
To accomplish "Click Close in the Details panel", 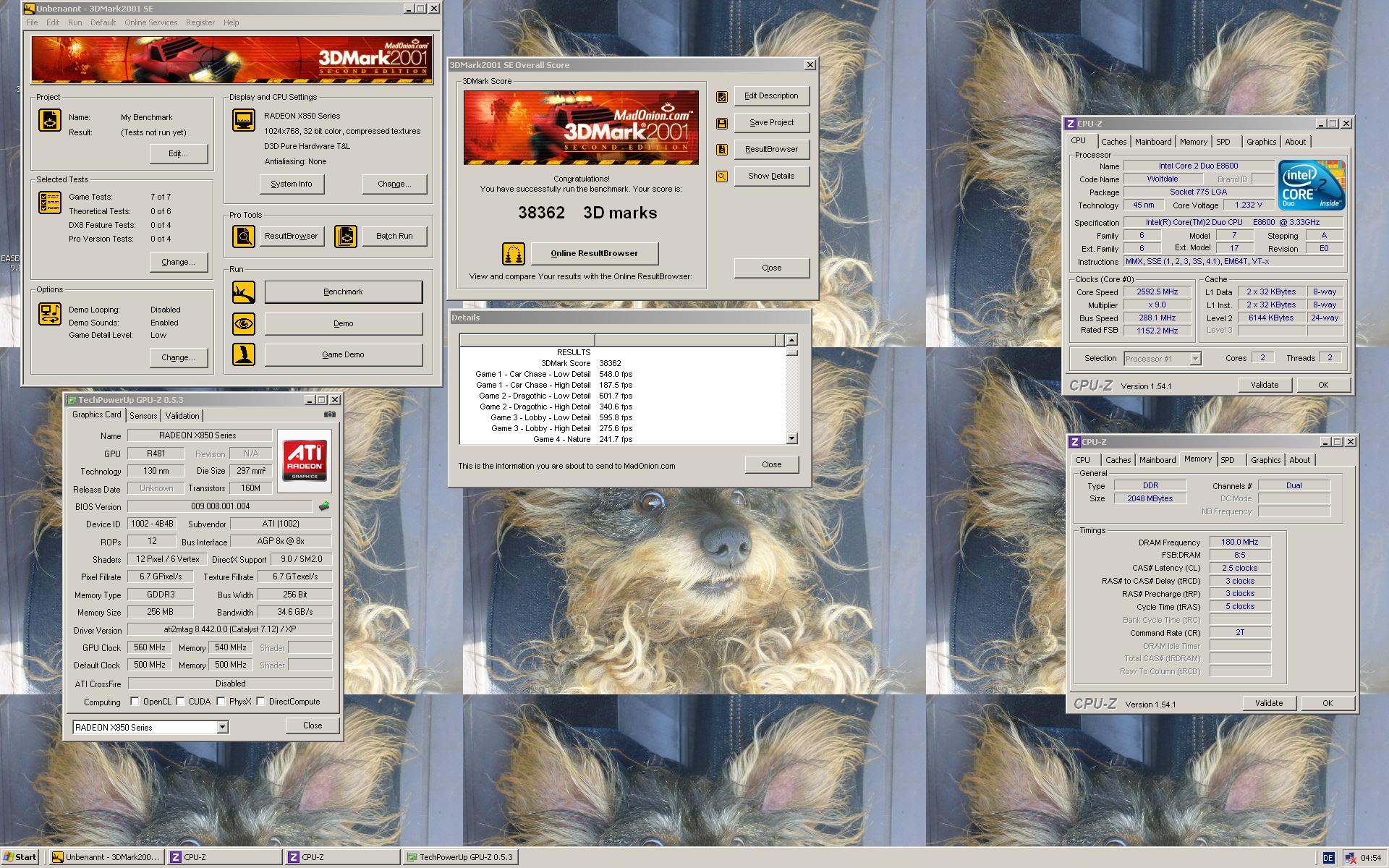I will coord(771,465).
